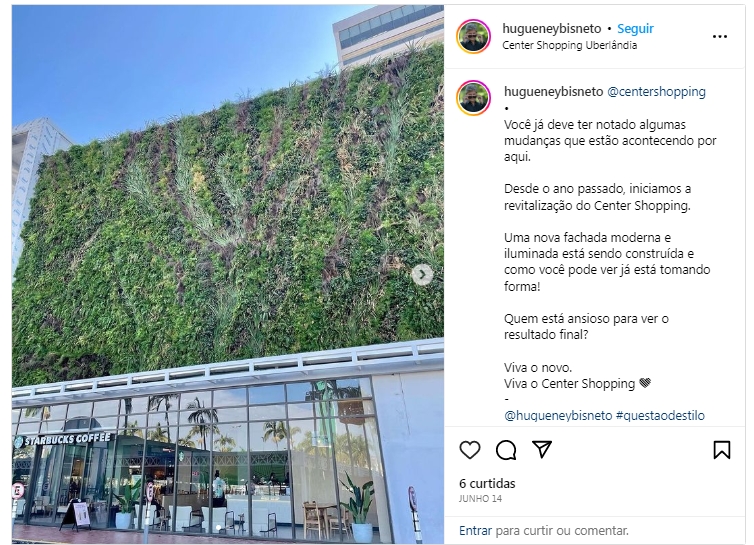
Task: Open comments via the speech bubble icon
Action: 506,450
